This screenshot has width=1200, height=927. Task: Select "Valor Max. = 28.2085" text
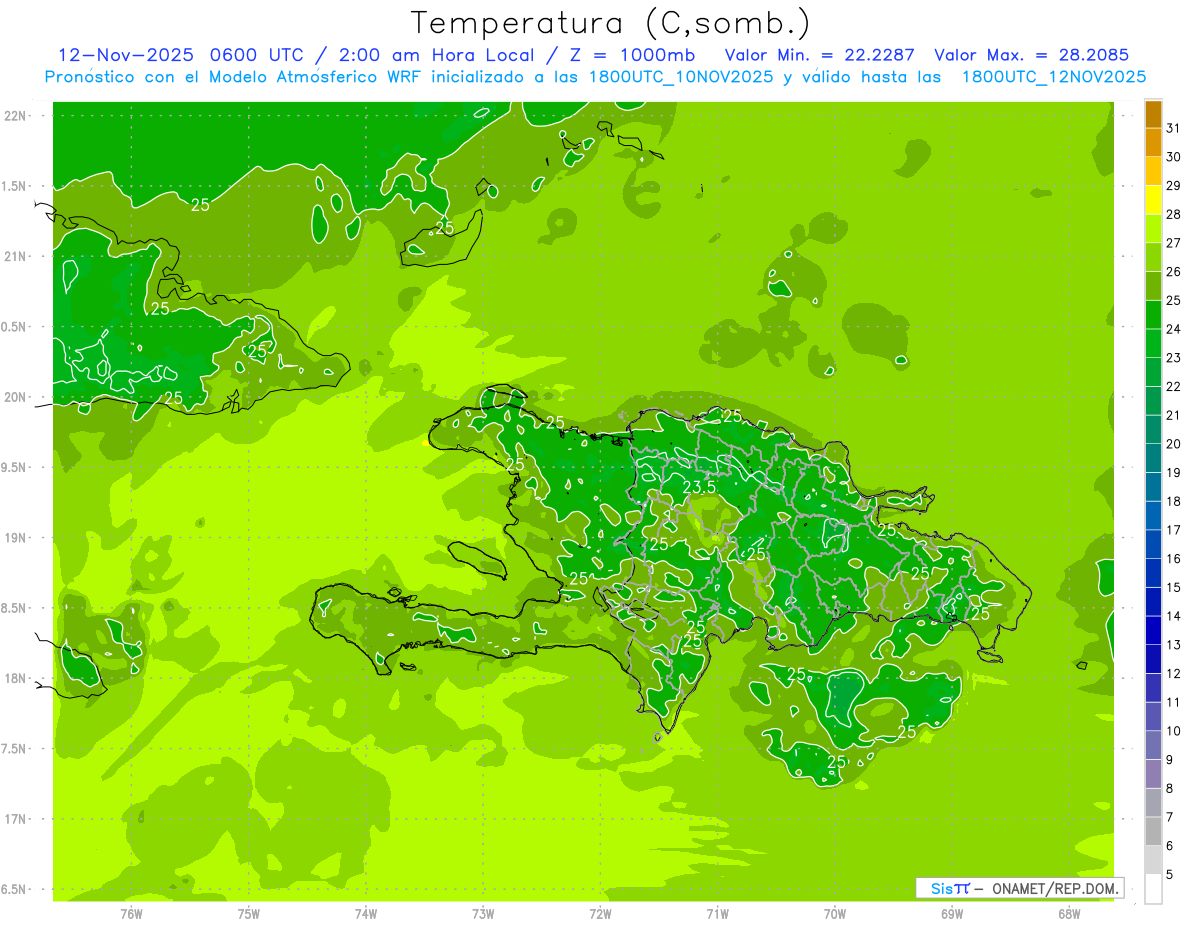(x=1031, y=55)
